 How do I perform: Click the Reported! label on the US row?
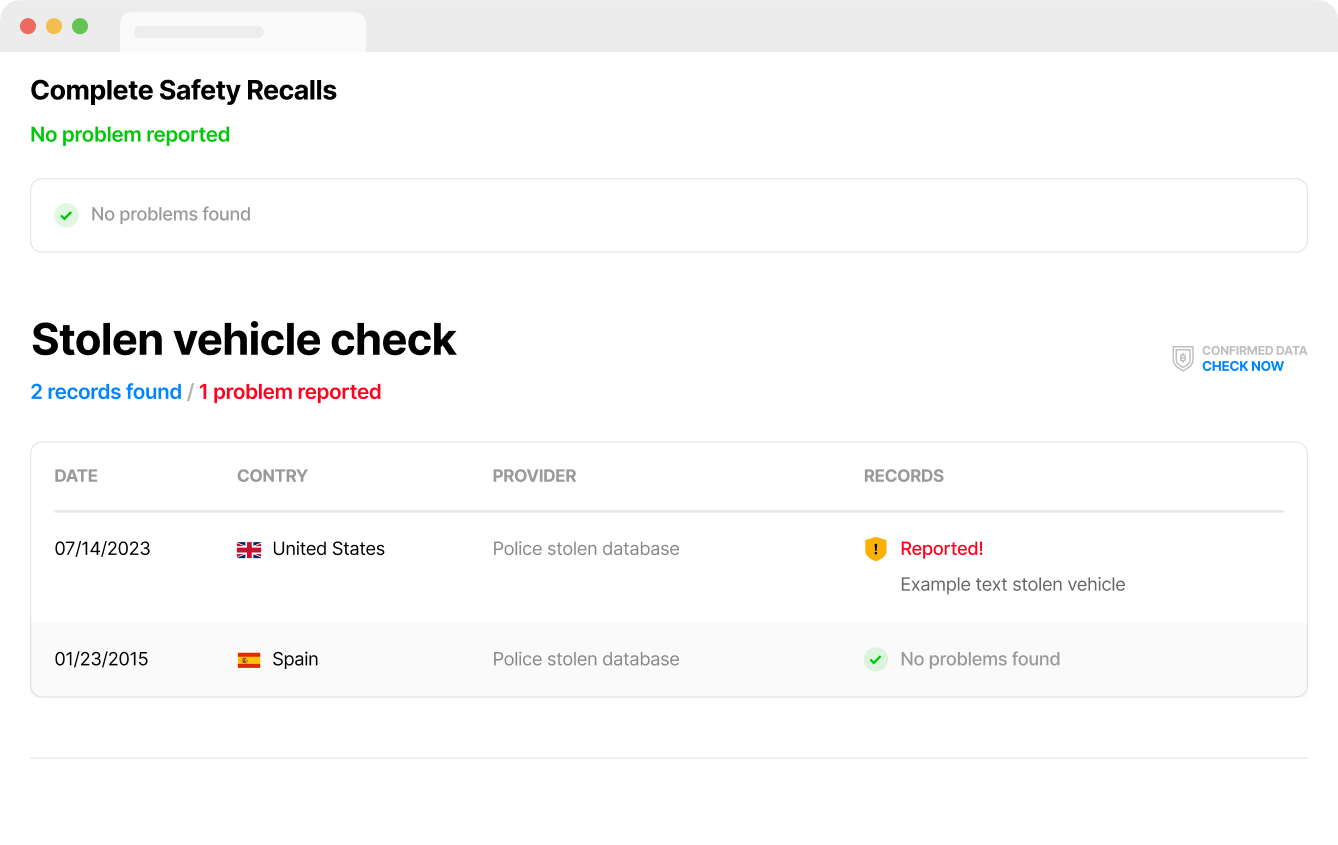[941, 549]
